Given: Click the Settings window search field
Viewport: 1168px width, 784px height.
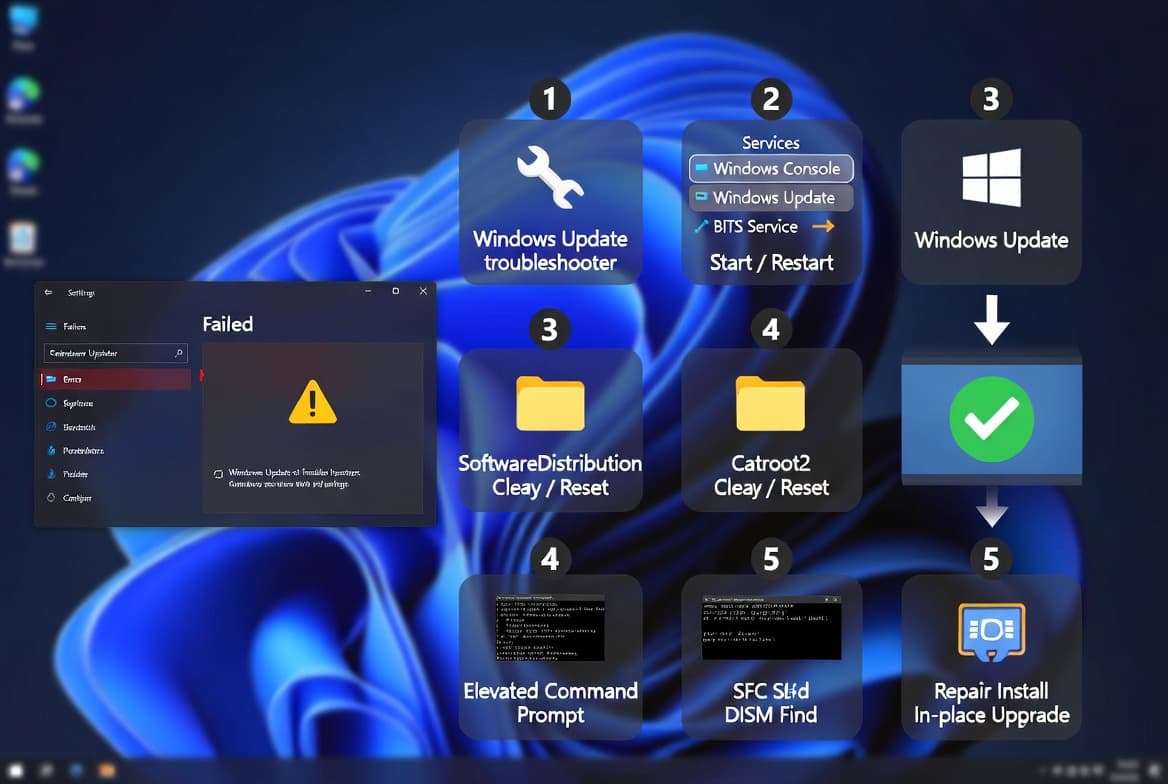Looking at the screenshot, I should tap(115, 353).
